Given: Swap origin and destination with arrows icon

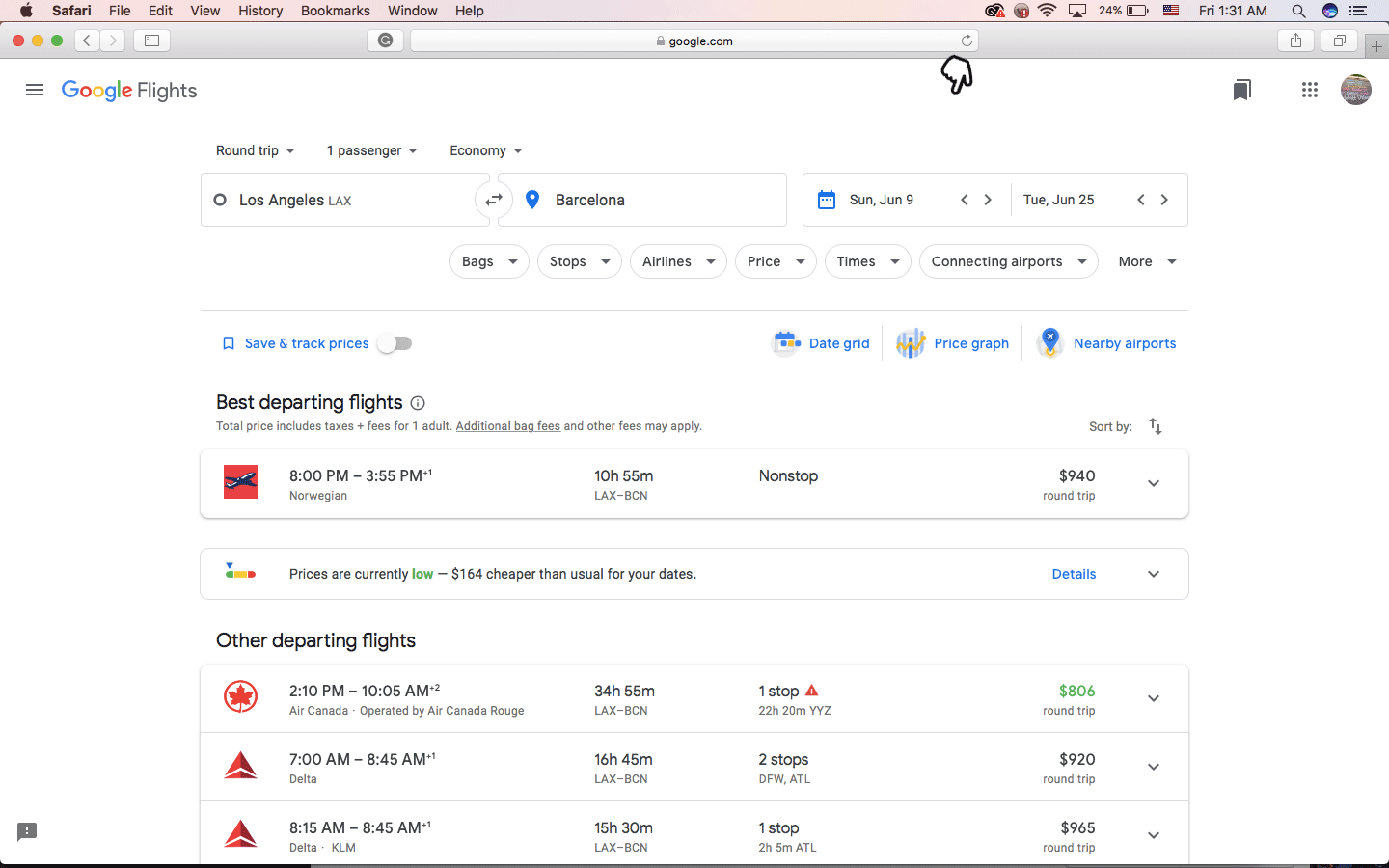Looking at the screenshot, I should [494, 200].
